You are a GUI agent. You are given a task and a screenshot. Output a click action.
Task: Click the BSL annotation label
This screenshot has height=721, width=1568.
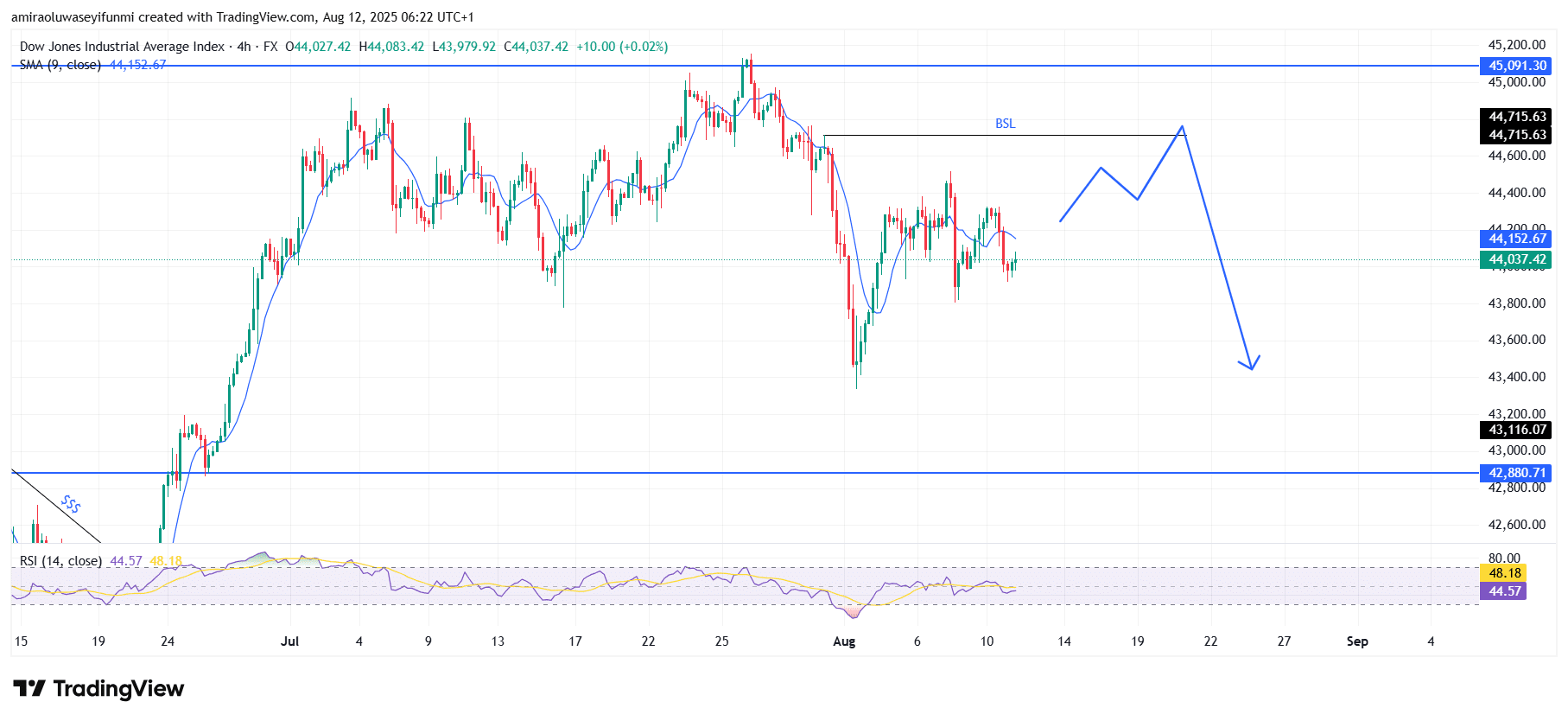1005,124
